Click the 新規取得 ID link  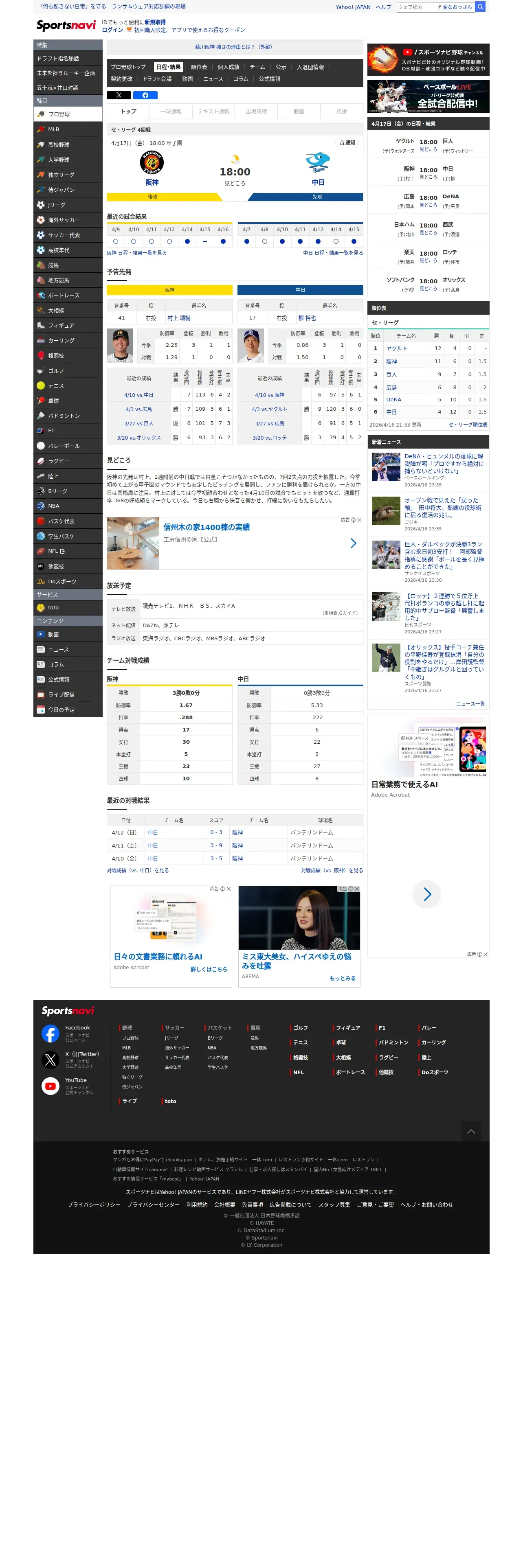point(155,22)
